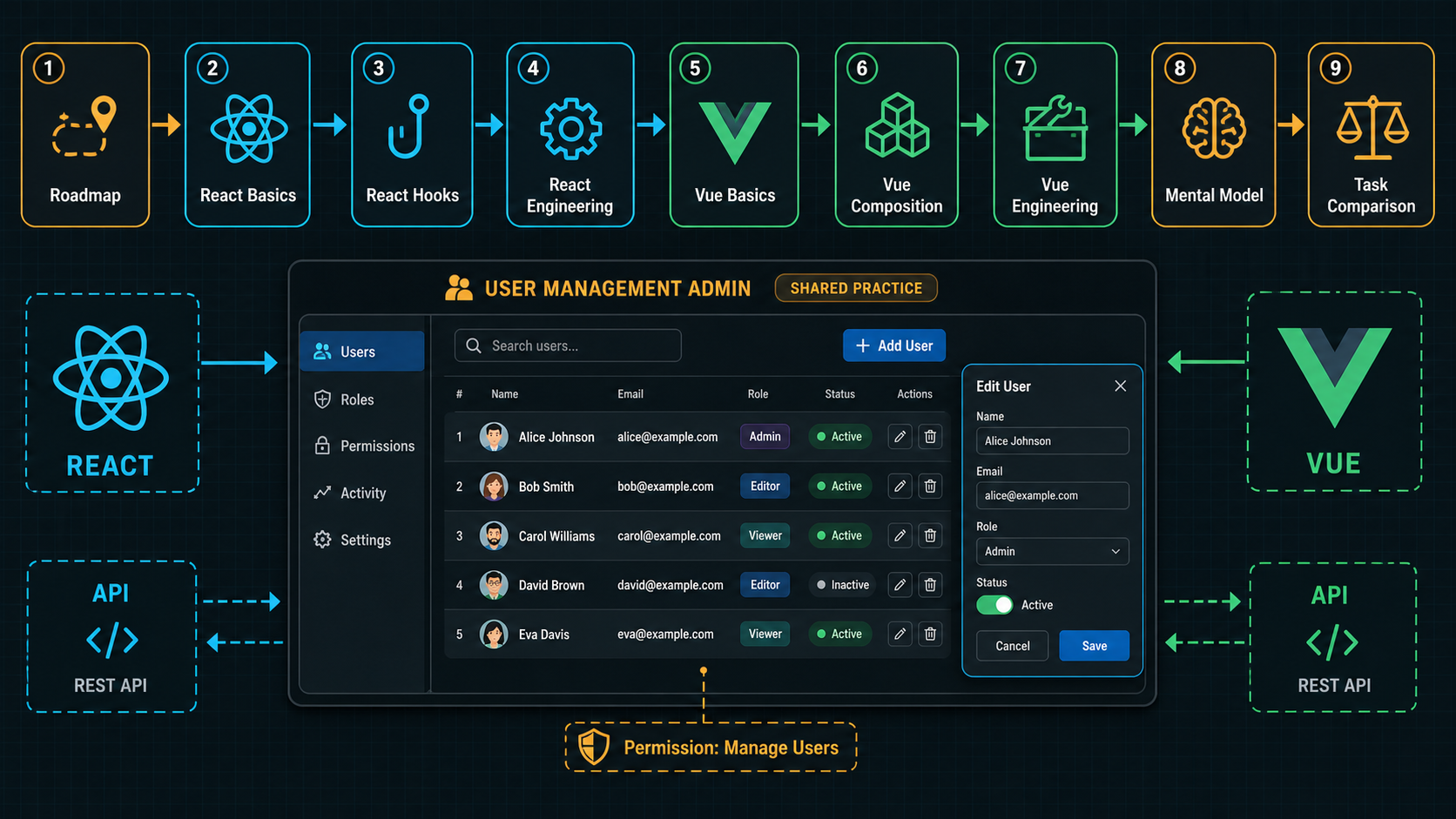
Task: Click the edit pencil for Alice Johnson
Action: pos(900,437)
